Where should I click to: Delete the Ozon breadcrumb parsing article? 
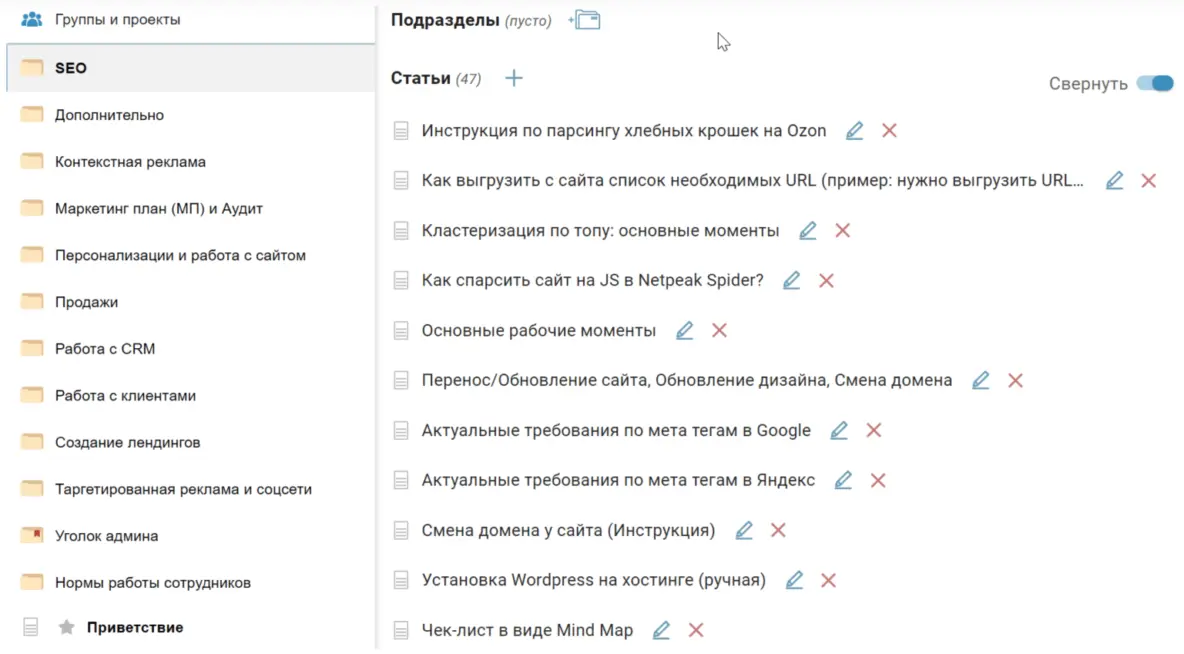tap(889, 131)
